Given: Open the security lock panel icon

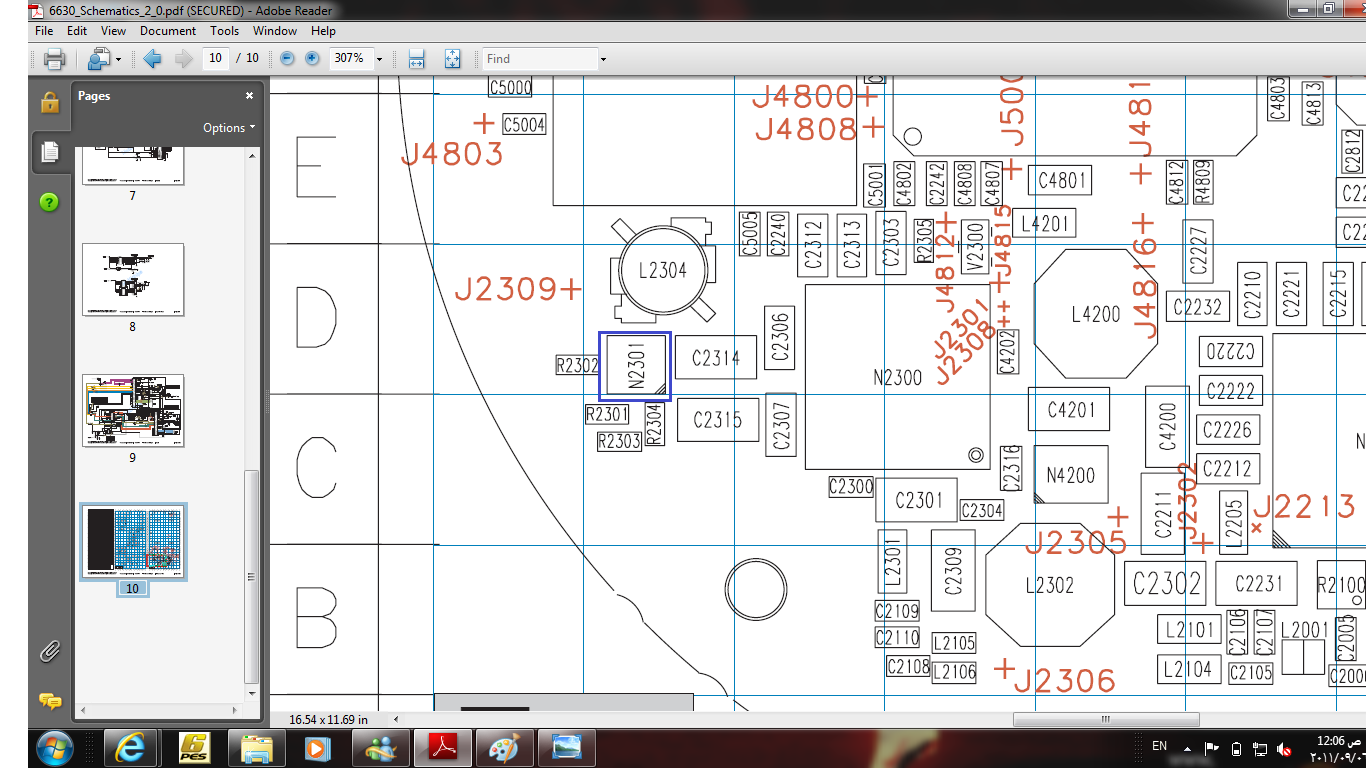Looking at the screenshot, I should 49,102.
